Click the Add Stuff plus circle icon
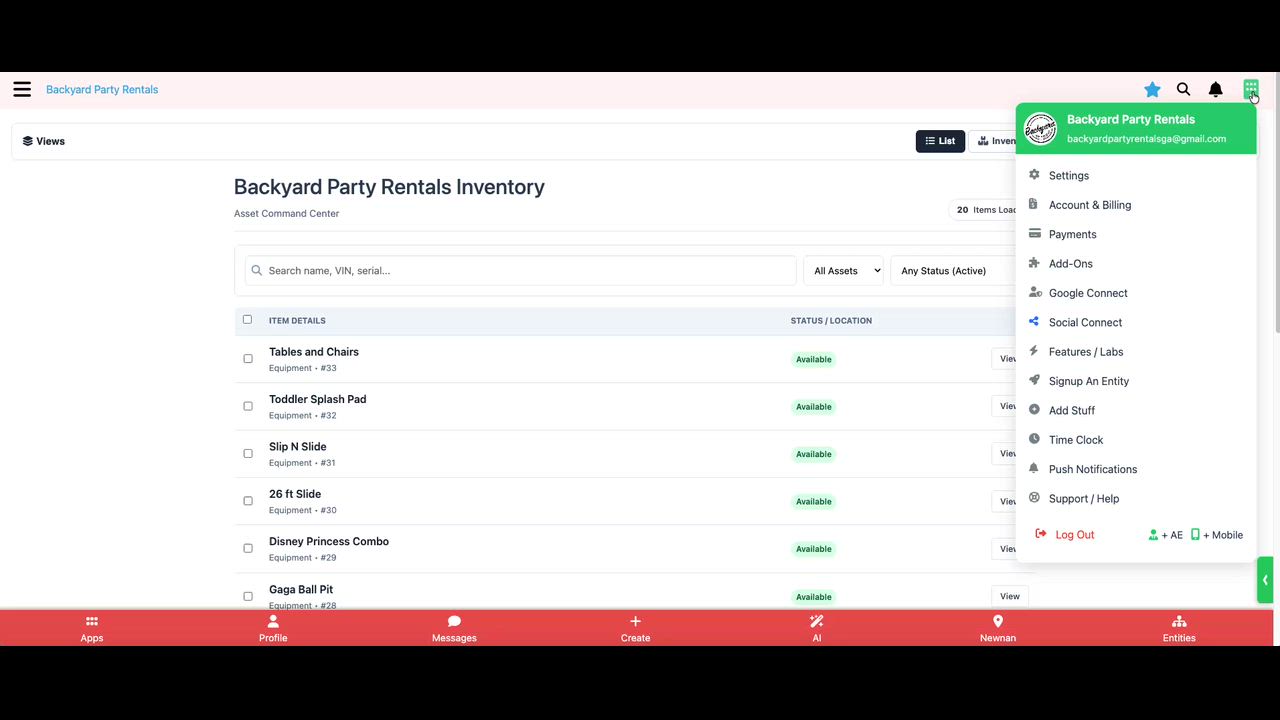 point(1034,410)
